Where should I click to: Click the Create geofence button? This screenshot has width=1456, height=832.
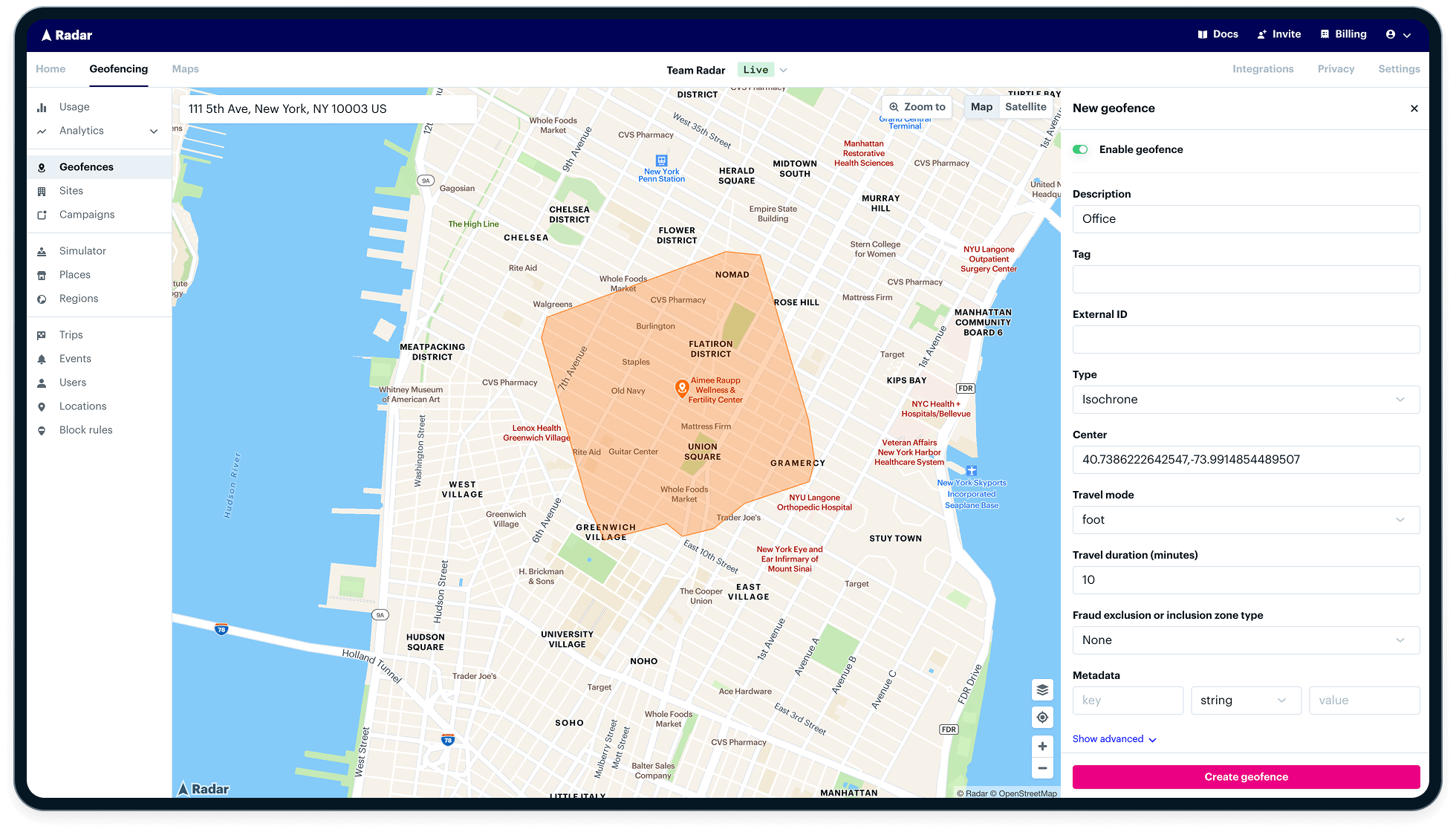pos(1246,776)
